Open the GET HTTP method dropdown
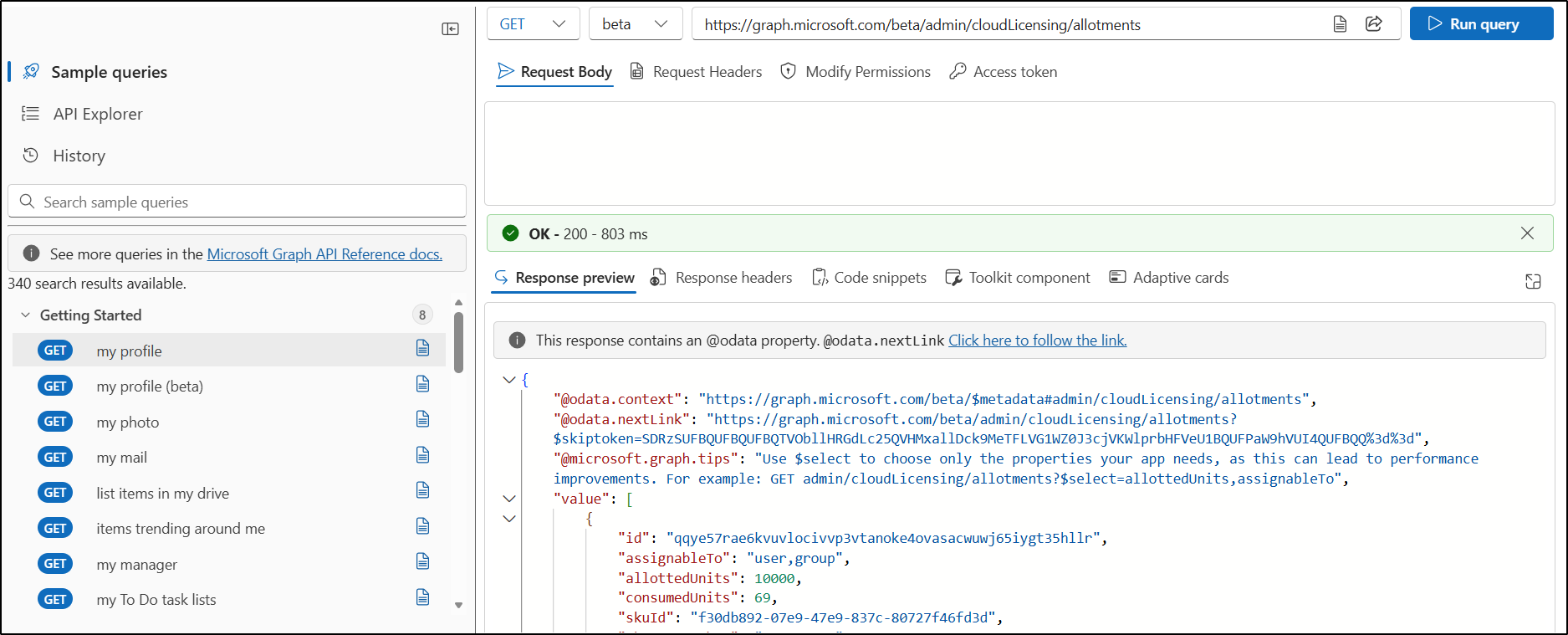The width and height of the screenshot is (1568, 635). pyautogui.click(x=533, y=24)
